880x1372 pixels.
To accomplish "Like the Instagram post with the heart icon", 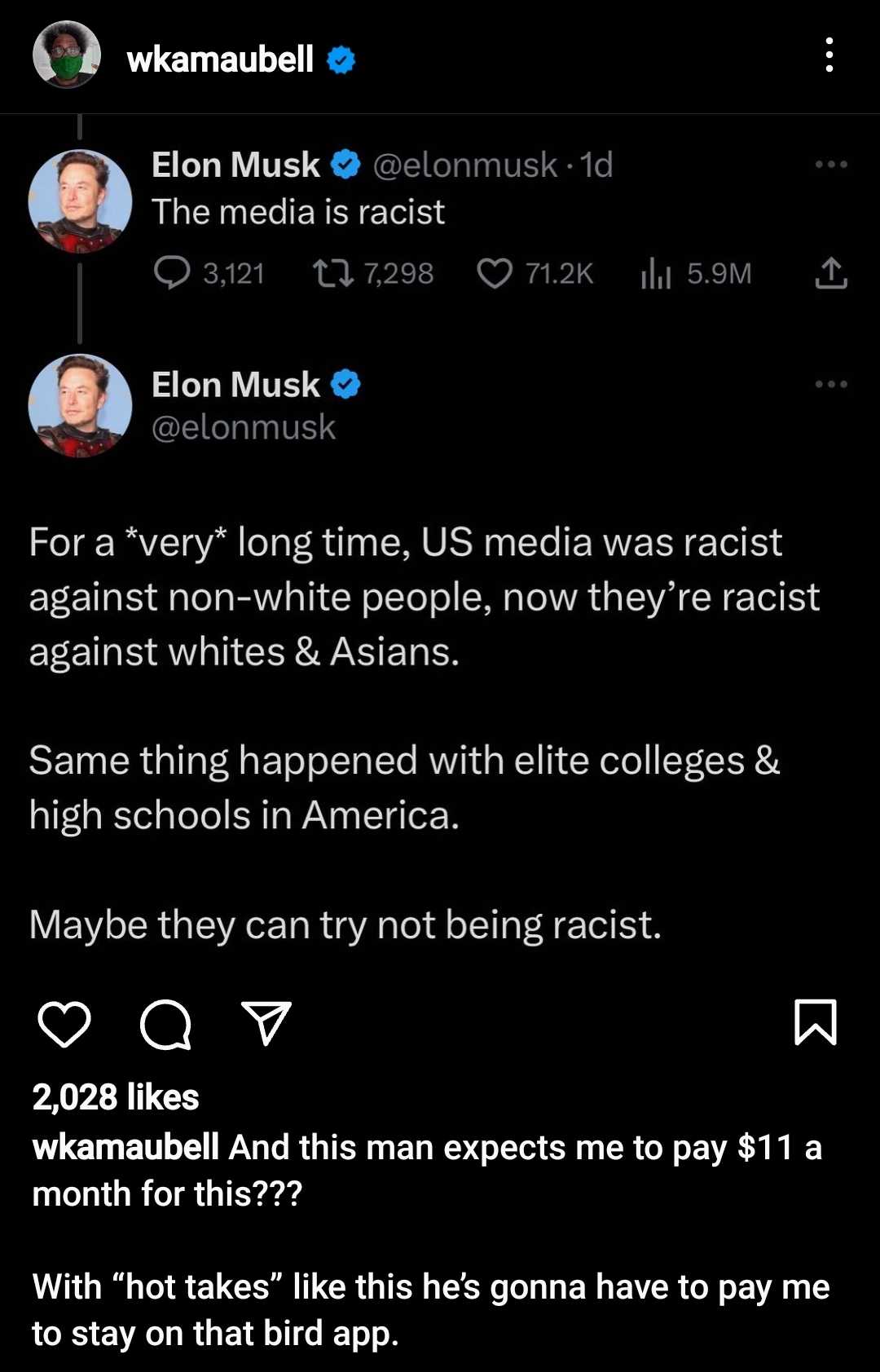I will (x=64, y=1024).
